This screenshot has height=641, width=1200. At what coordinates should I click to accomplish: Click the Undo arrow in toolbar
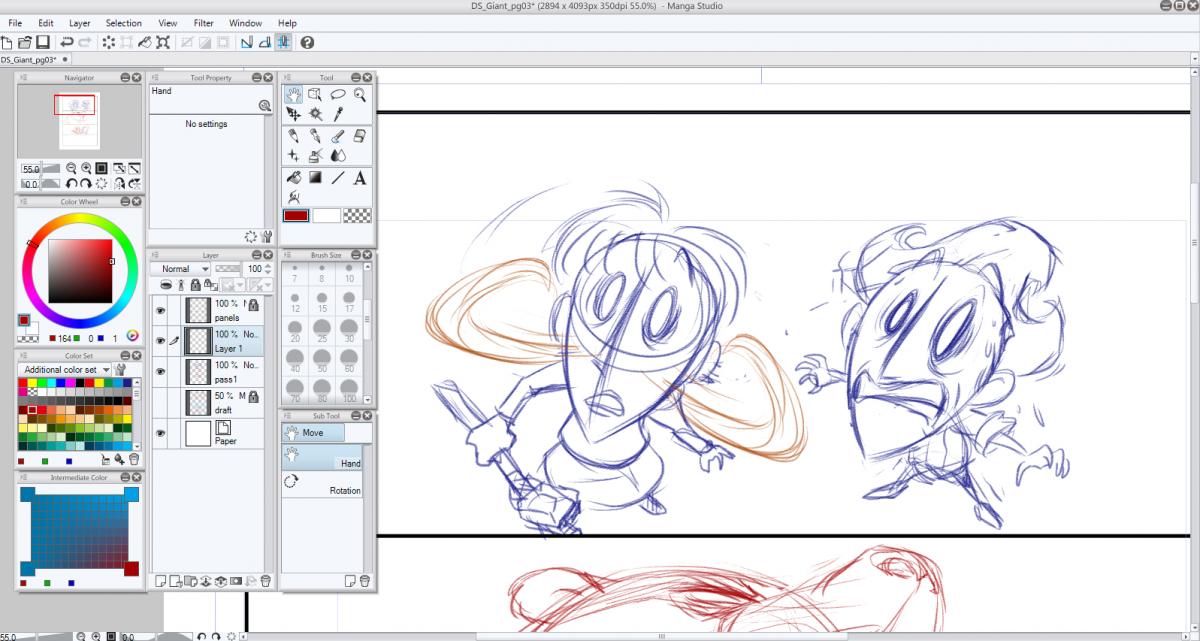pos(66,42)
